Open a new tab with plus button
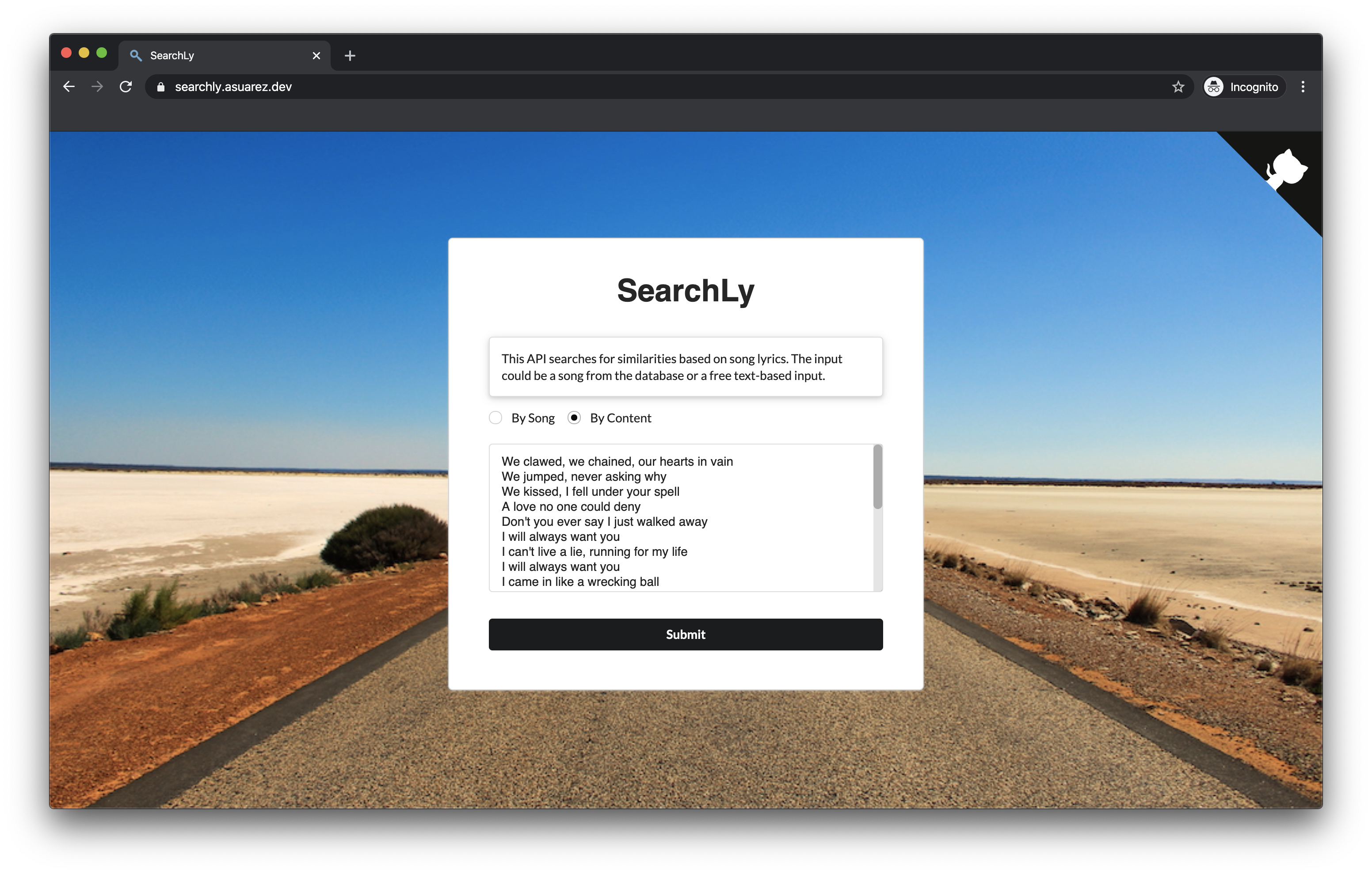The image size is (1372, 874). coord(350,55)
